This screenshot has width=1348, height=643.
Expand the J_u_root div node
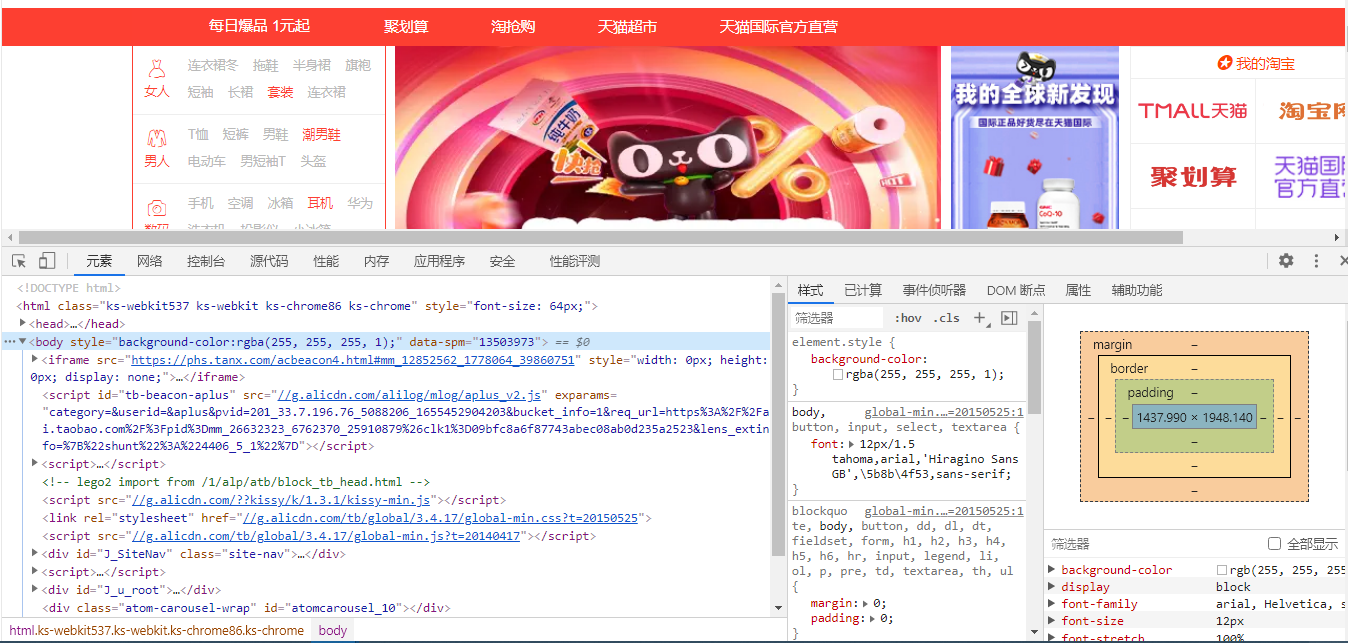click(36, 589)
